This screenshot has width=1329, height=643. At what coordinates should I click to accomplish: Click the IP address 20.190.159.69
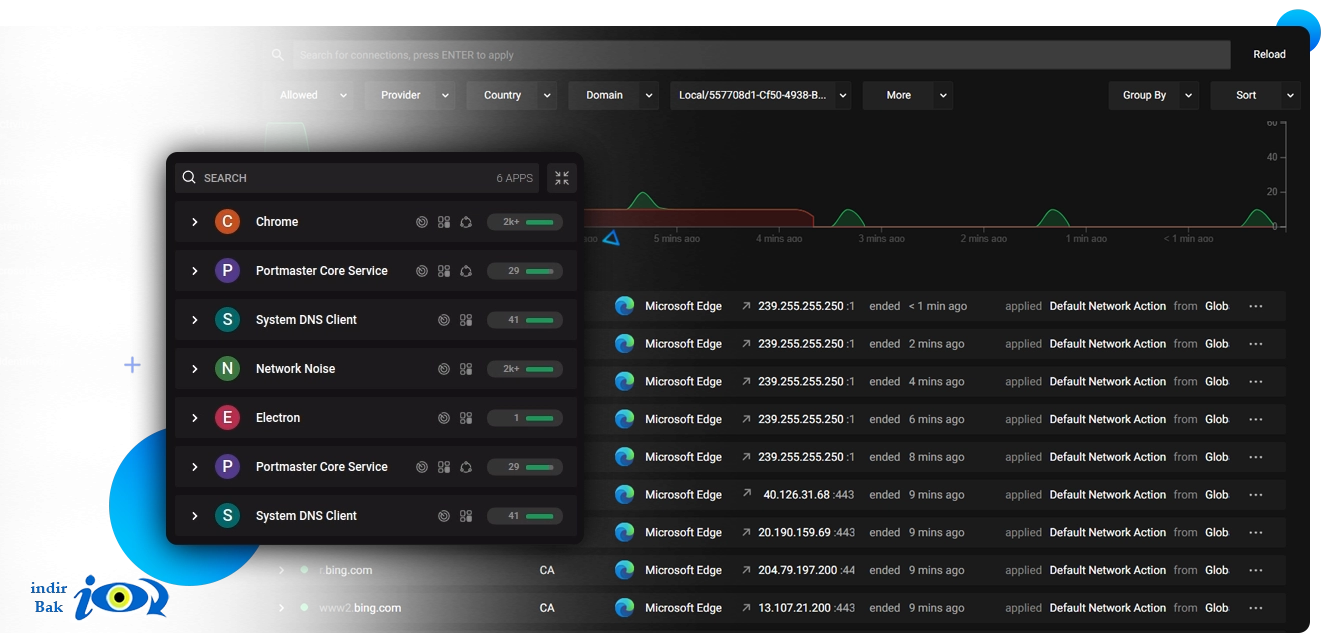point(794,532)
